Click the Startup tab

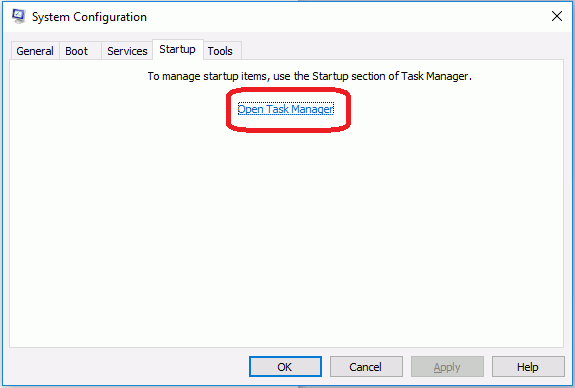point(177,49)
